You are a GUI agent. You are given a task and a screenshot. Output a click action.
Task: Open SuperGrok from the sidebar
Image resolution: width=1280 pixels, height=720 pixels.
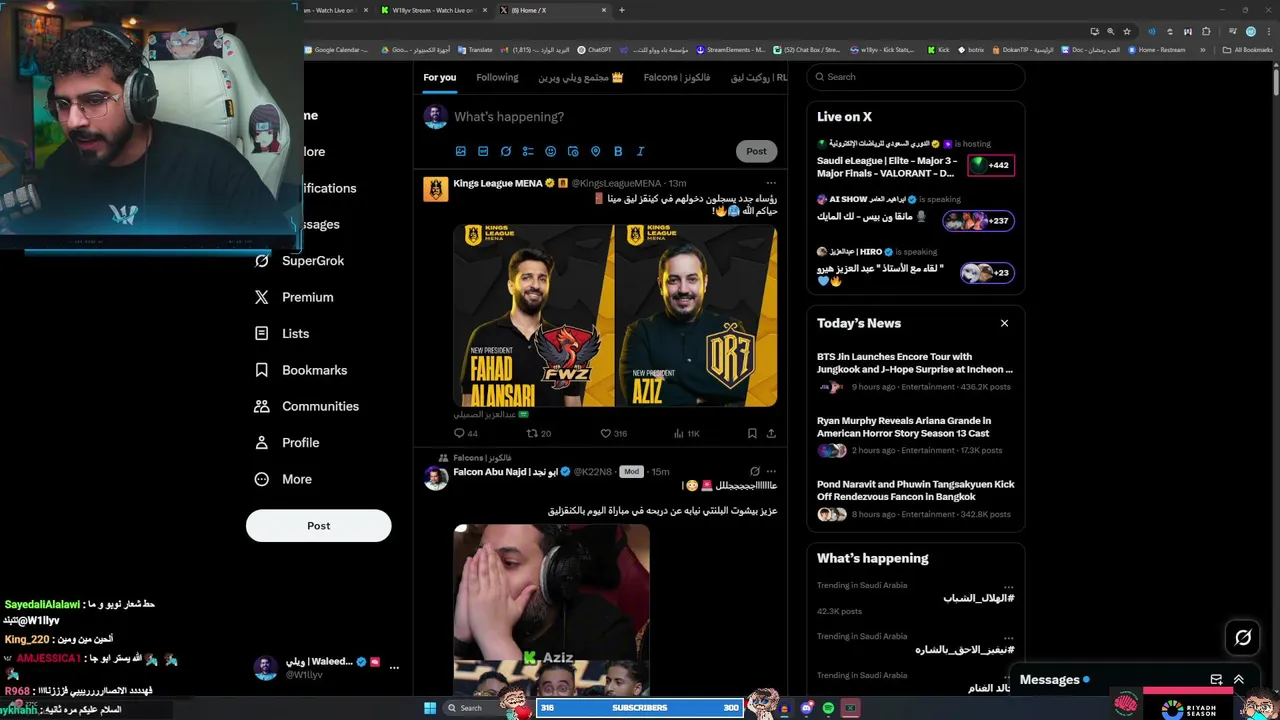tap(300, 261)
